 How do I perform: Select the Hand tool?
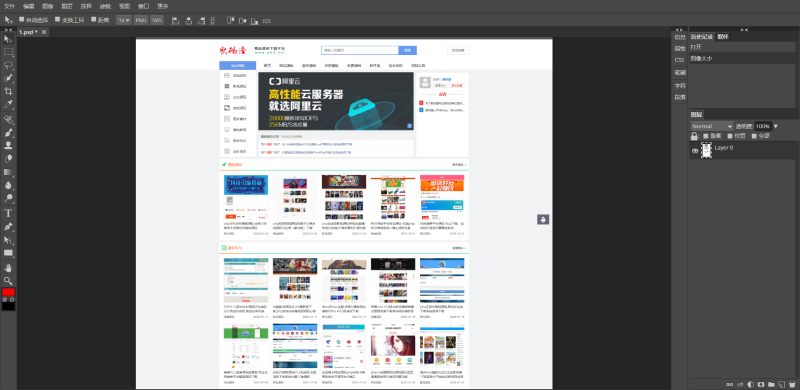pos(8,267)
